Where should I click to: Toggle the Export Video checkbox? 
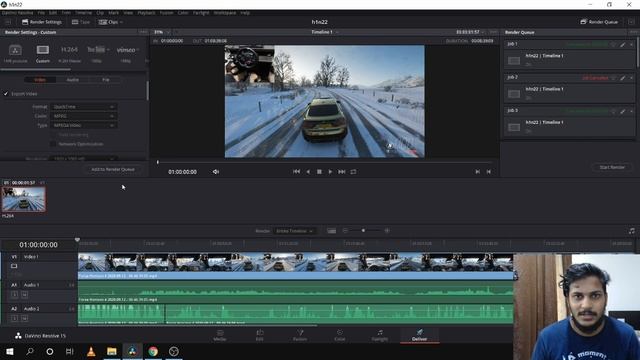6,94
